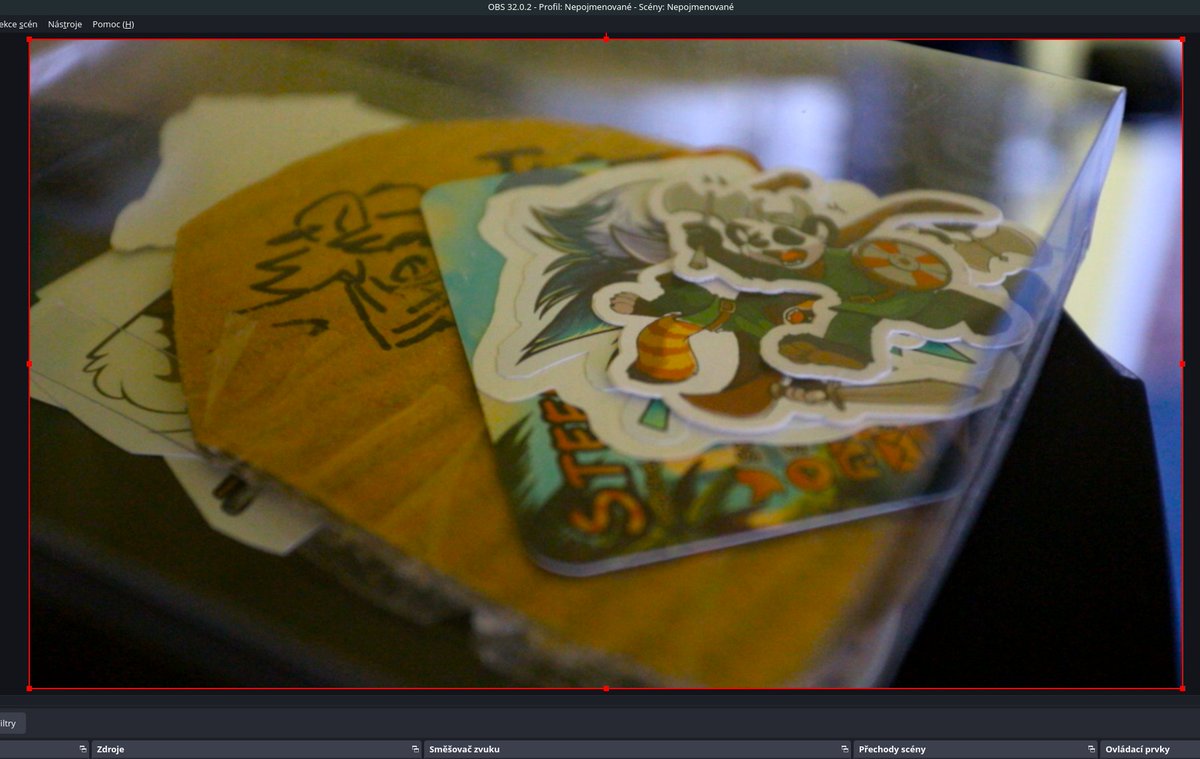Image resolution: width=1200 pixels, height=759 pixels.
Task: Click the Ovládací prvky dock title
Action: pos(1137,749)
